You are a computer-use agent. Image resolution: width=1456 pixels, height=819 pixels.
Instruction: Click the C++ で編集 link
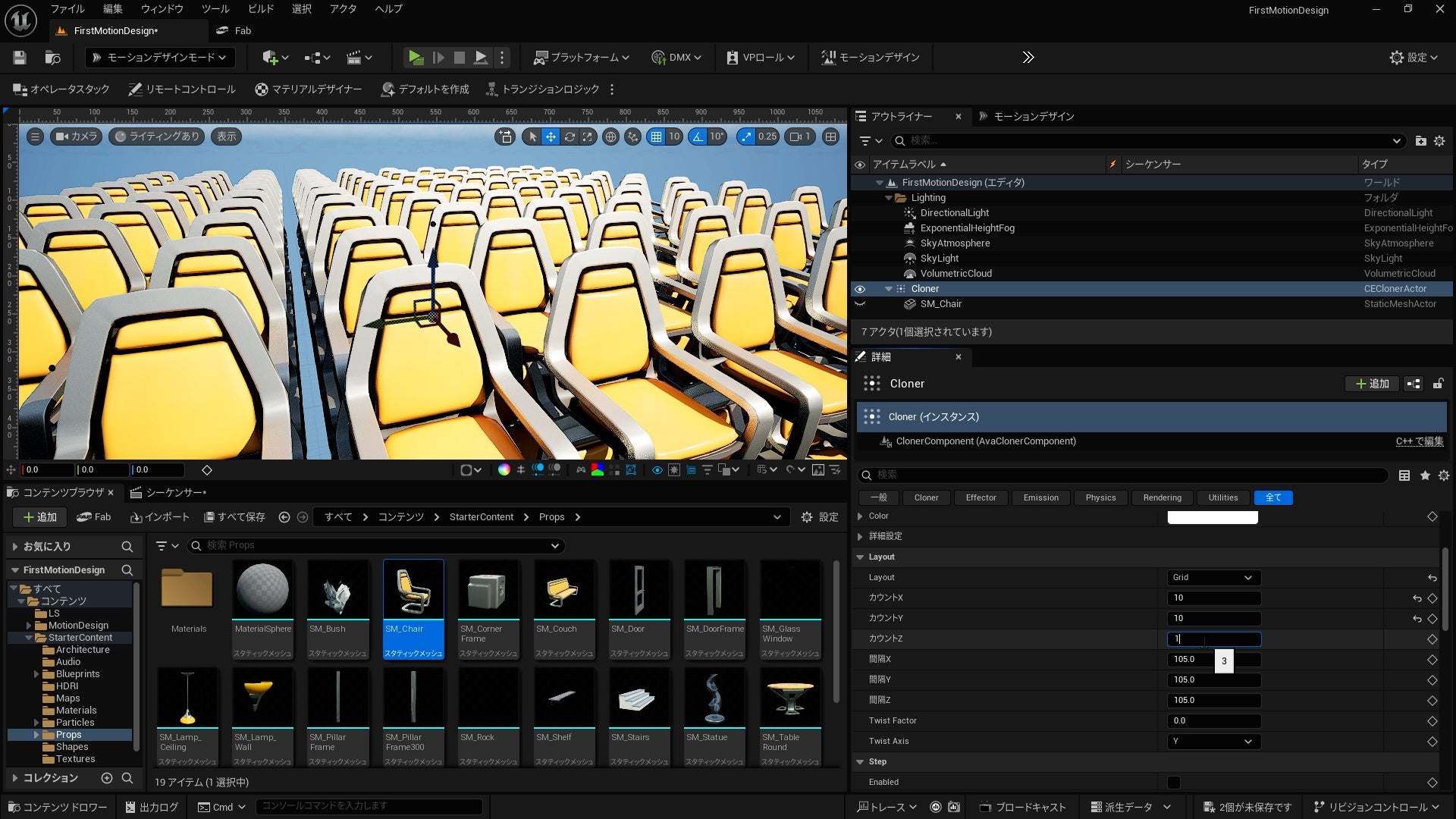coord(1419,441)
